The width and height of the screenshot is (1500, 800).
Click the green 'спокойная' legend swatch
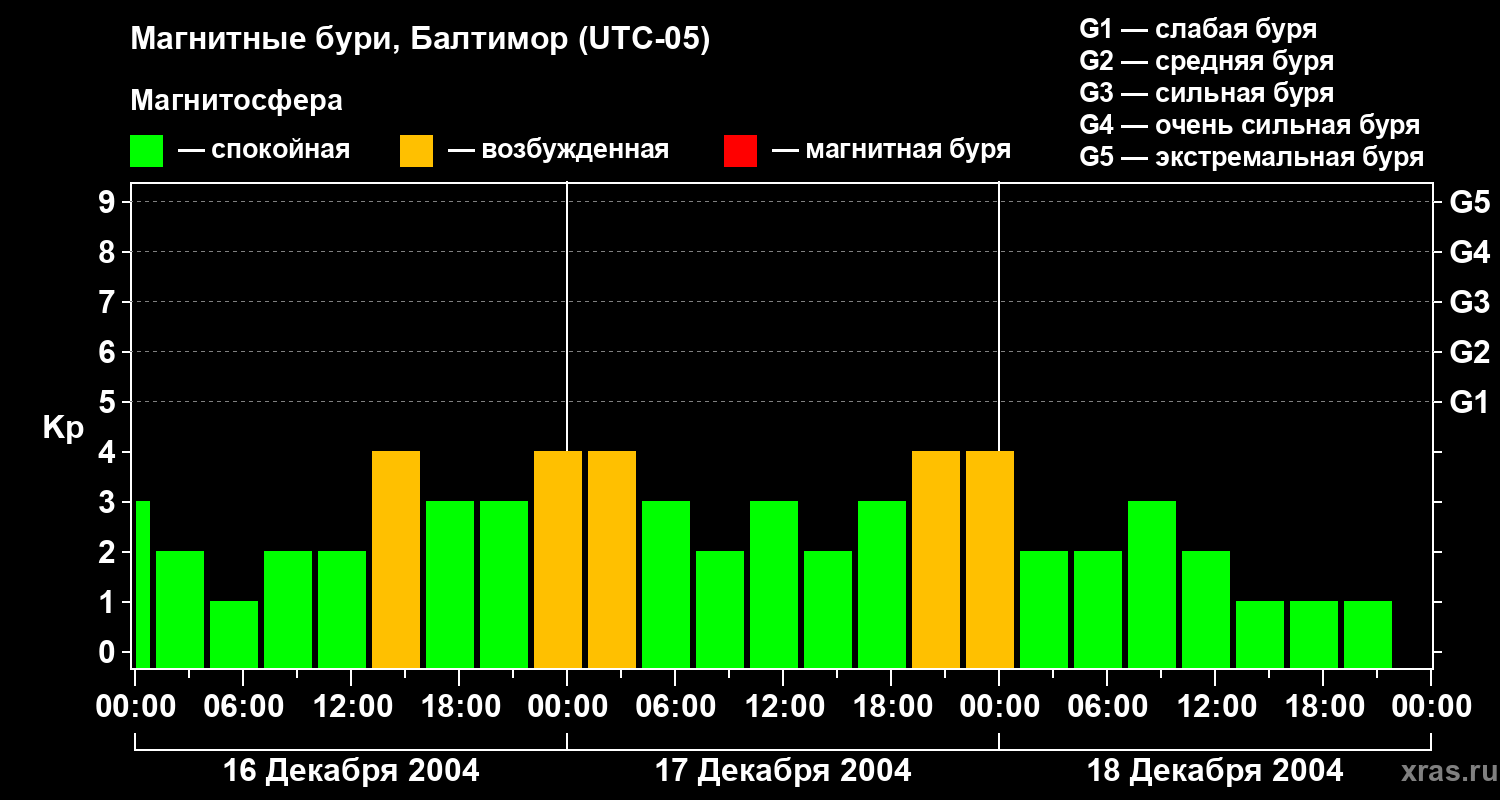(x=146, y=151)
